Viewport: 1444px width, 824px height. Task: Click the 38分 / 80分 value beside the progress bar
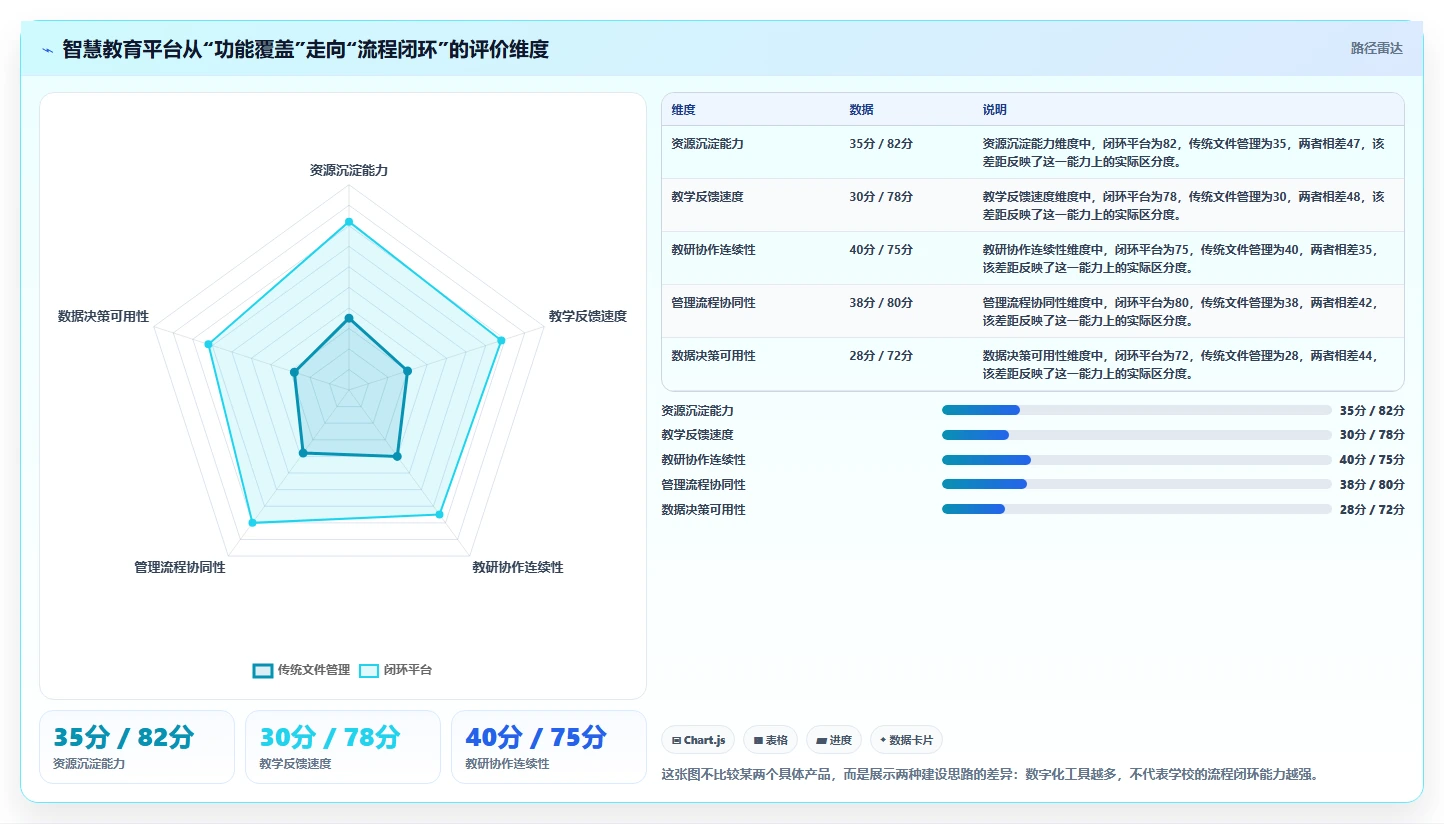(1372, 485)
